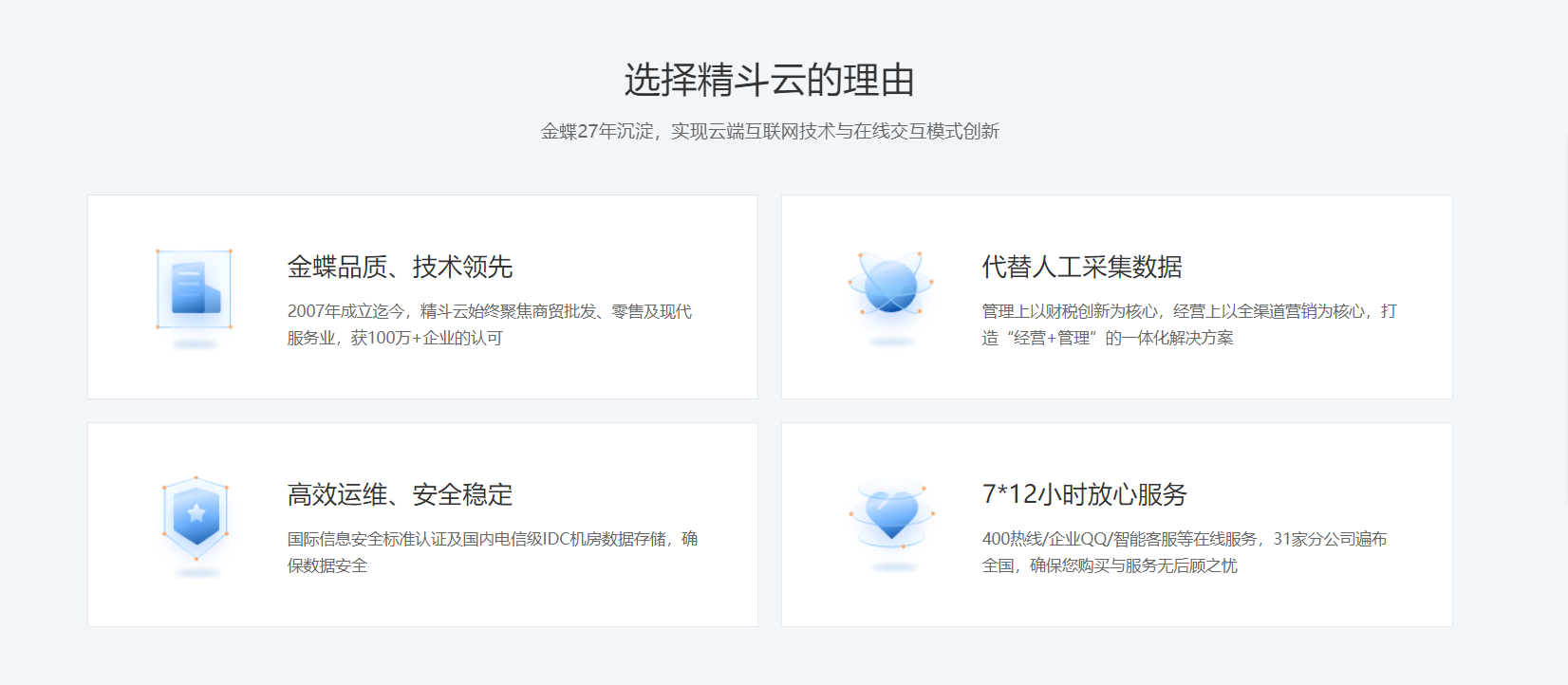
Task: Click the shield star security icon
Action: [x=196, y=516]
